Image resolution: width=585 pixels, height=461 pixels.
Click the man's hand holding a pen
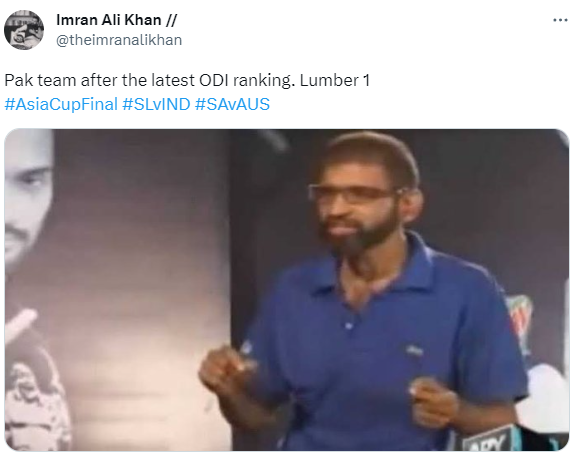pos(226,367)
